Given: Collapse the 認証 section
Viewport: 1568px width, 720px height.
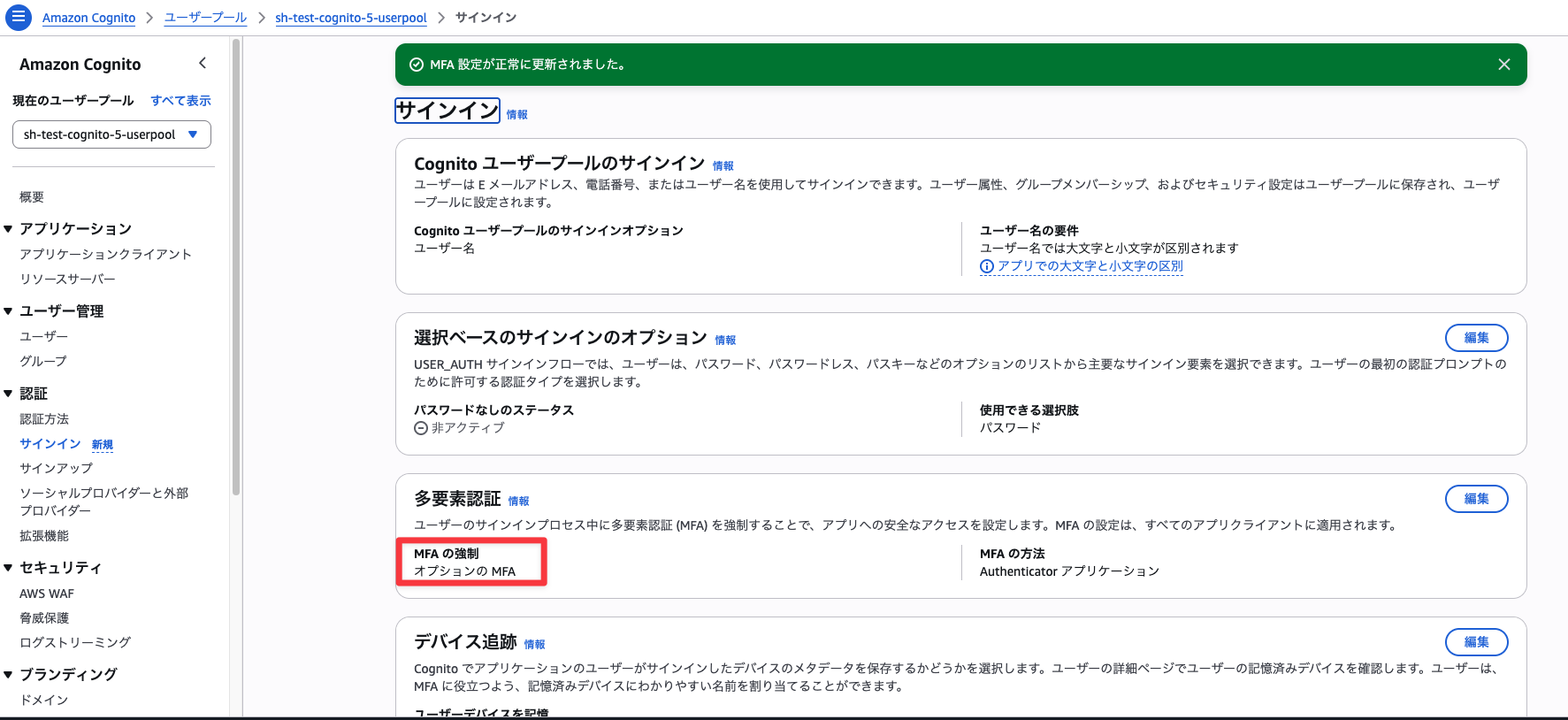Looking at the screenshot, I should click(x=8, y=394).
